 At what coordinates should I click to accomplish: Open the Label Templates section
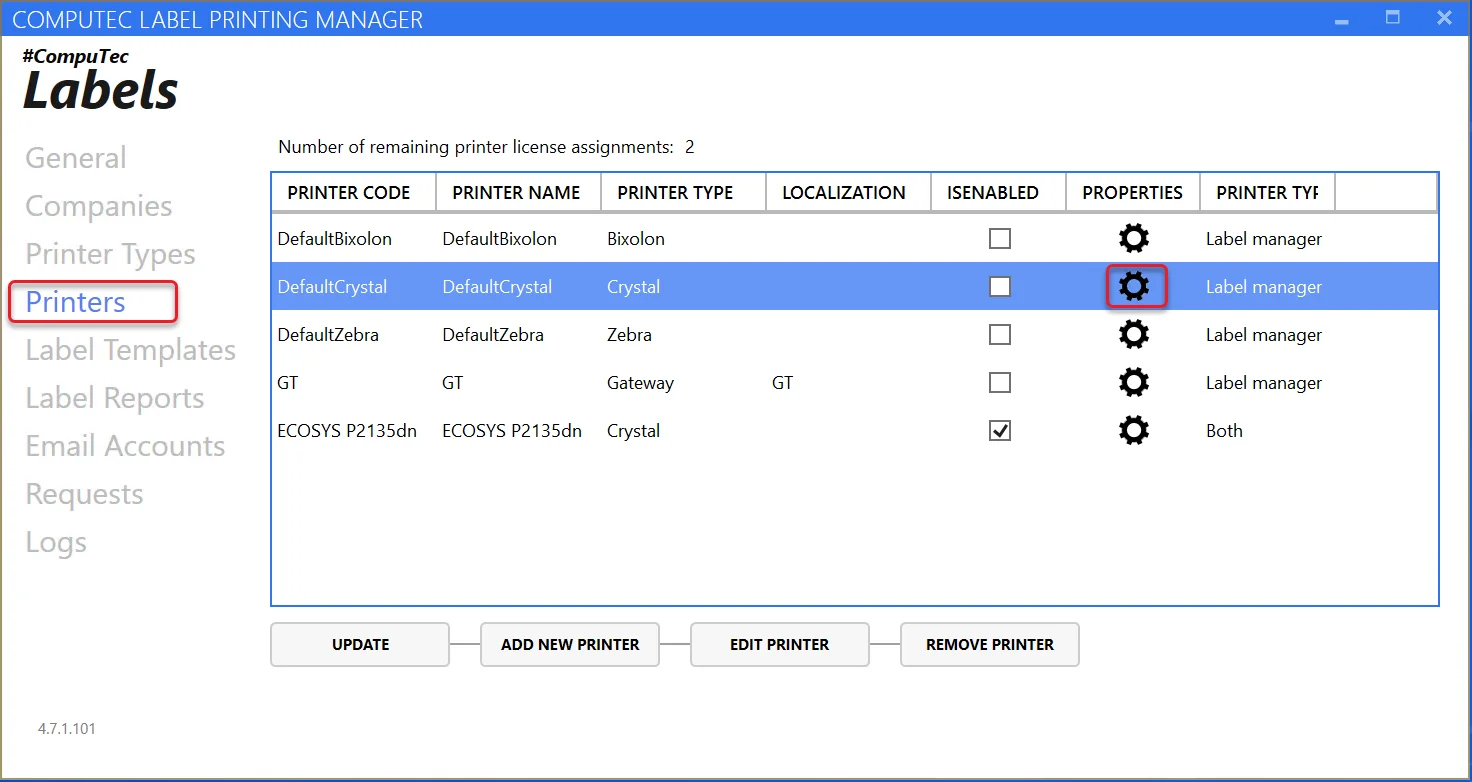pos(130,350)
